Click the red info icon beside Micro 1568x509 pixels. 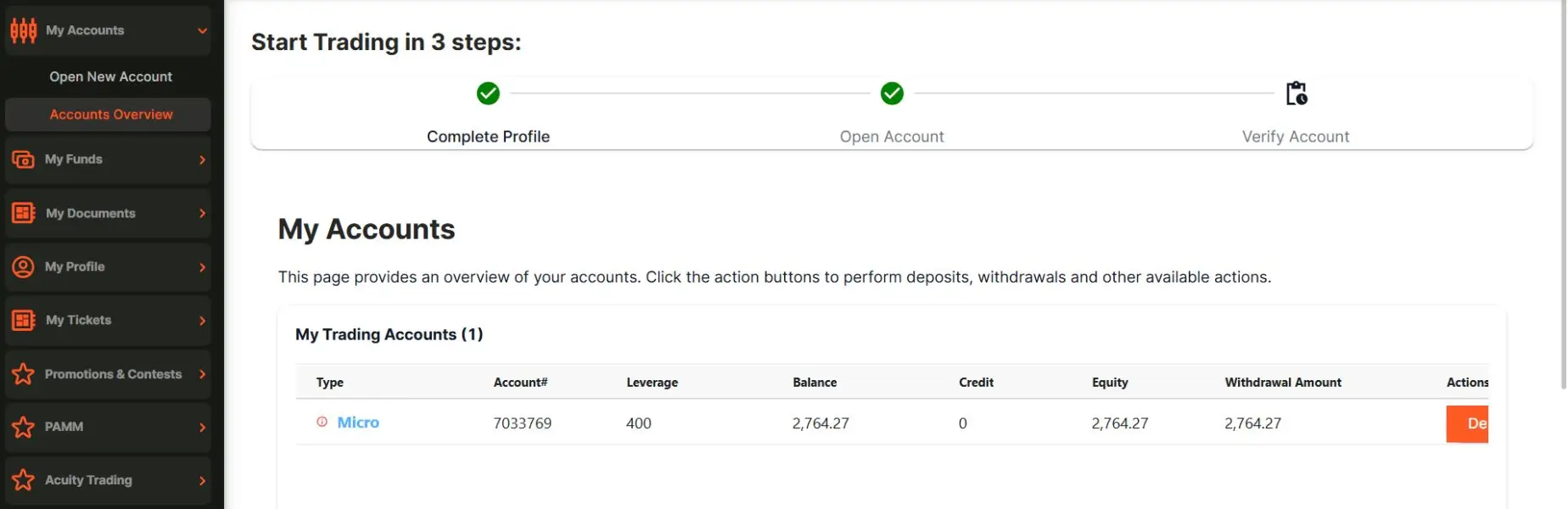(322, 422)
